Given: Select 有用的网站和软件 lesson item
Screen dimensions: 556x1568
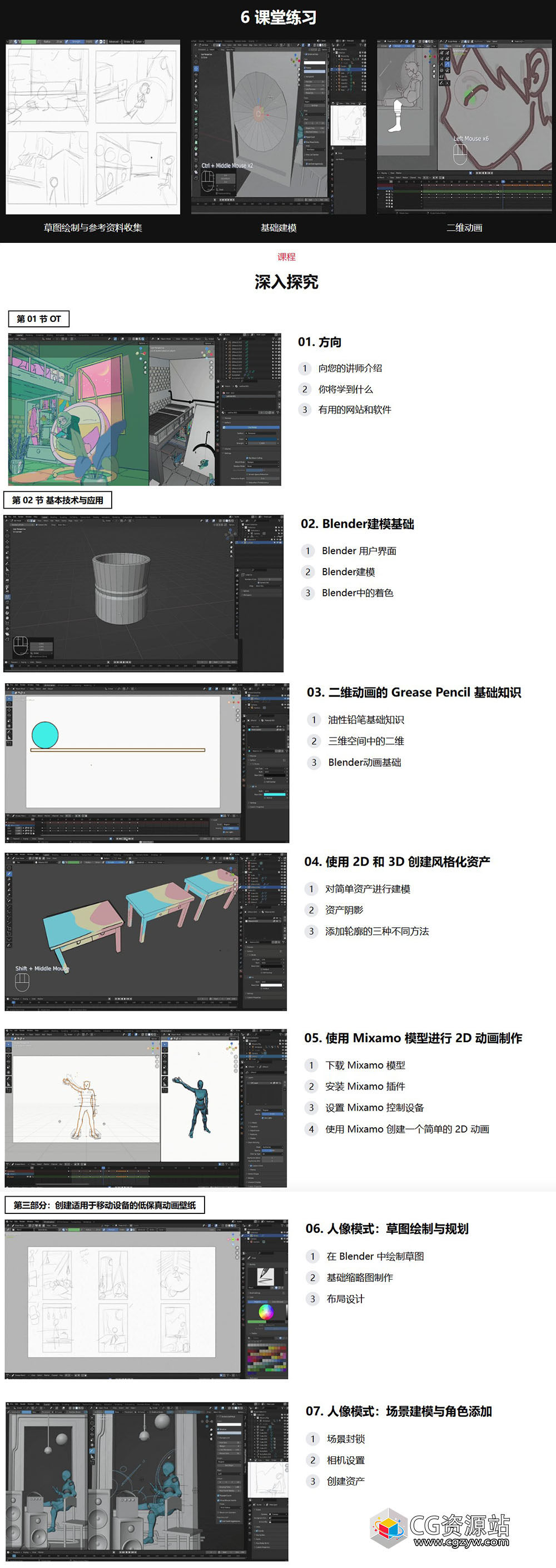Looking at the screenshot, I should tap(355, 410).
